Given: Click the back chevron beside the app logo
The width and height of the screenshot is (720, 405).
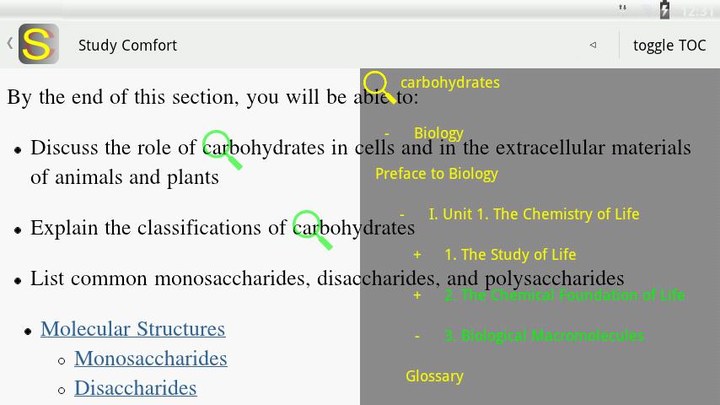Looking at the screenshot, I should [x=9, y=44].
